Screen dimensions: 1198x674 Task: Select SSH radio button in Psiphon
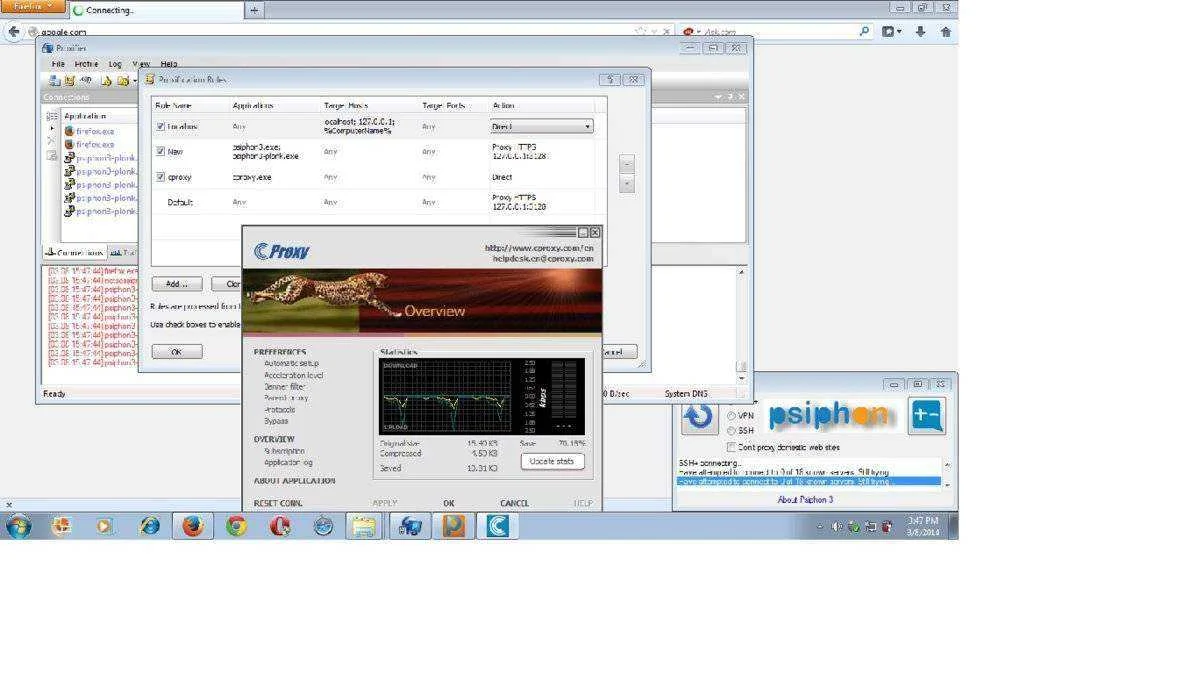pyautogui.click(x=731, y=431)
